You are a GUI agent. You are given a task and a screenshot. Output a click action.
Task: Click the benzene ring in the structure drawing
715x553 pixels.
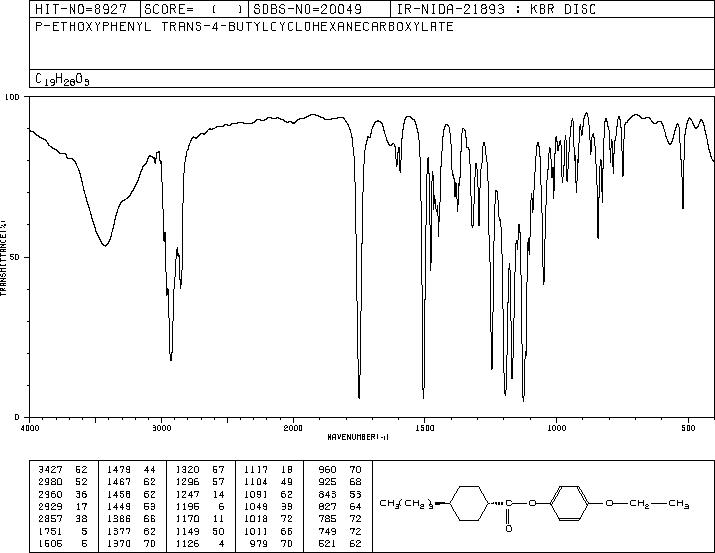(571, 503)
